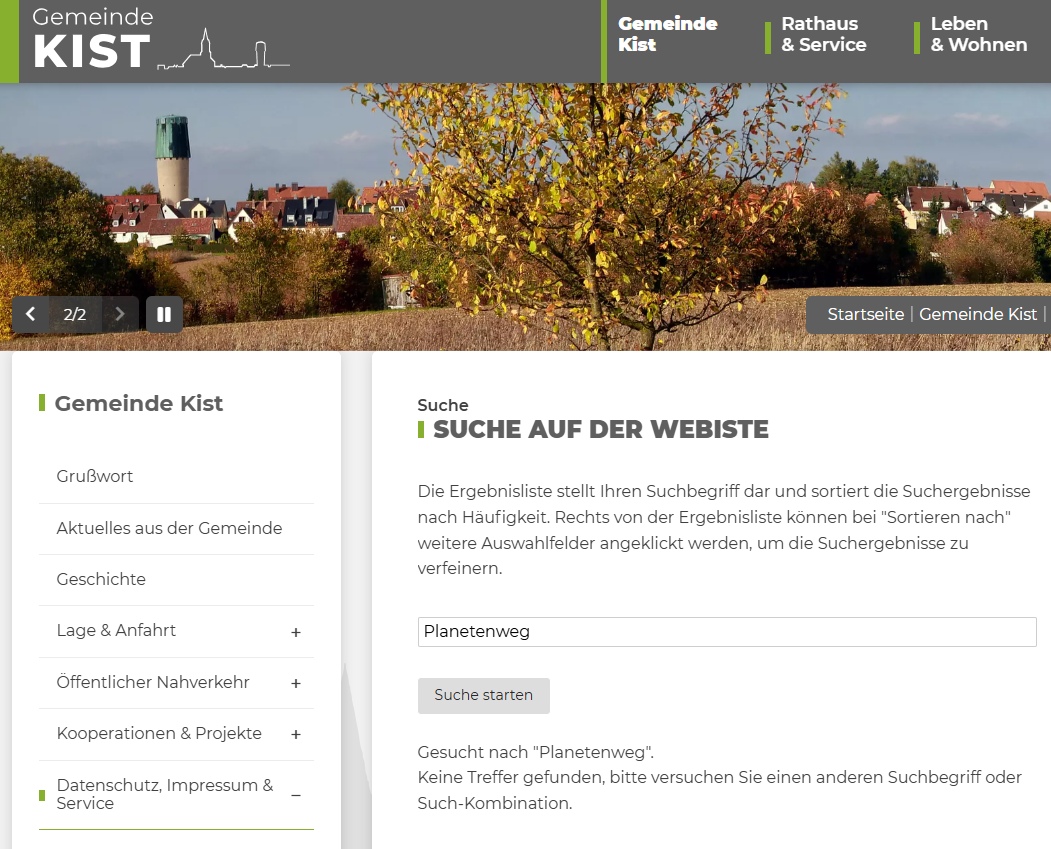Focus the search field containing Planetenweg
1051x849 pixels.
(726, 632)
